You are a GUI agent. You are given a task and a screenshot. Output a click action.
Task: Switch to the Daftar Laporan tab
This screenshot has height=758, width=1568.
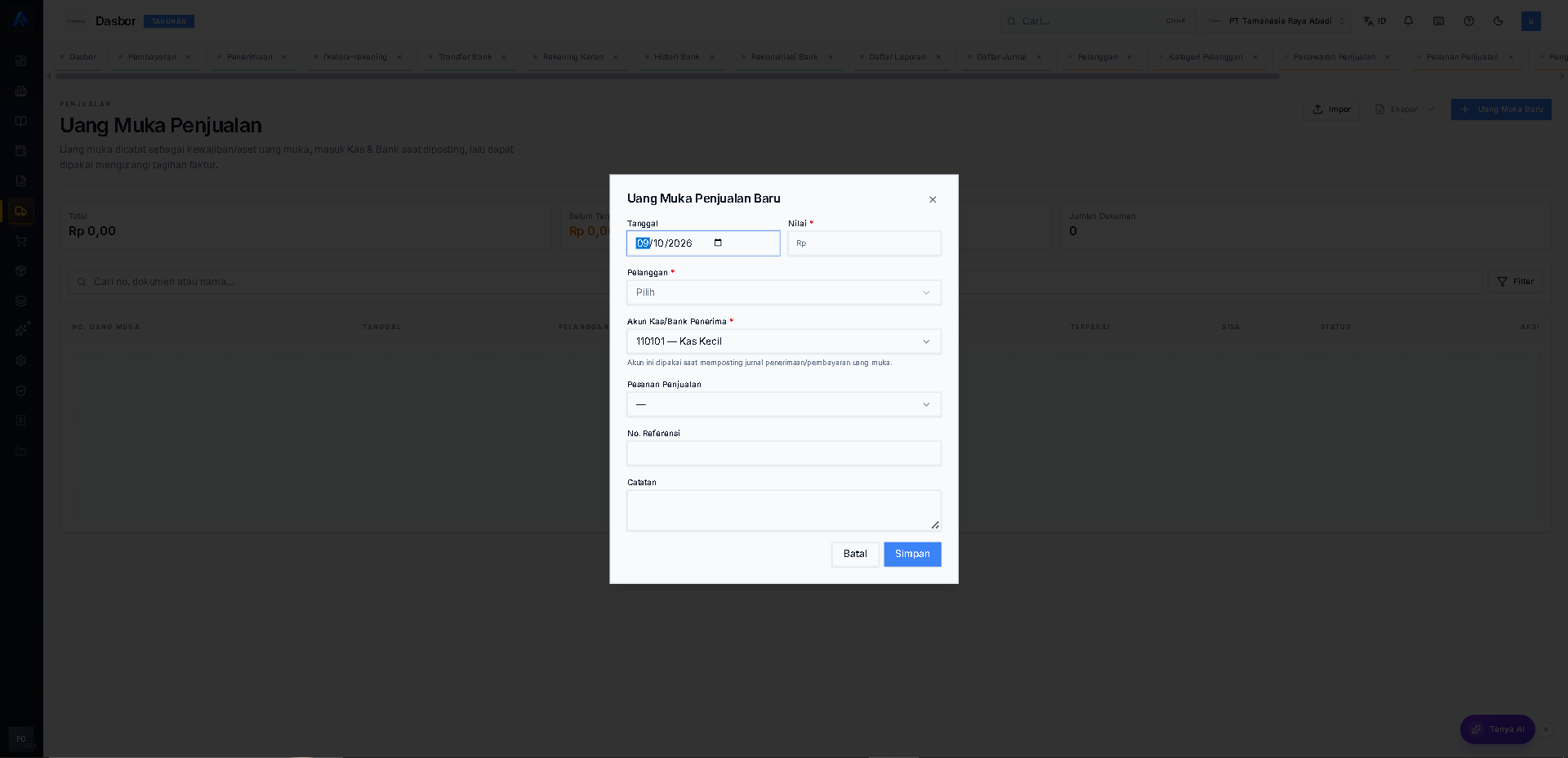[x=897, y=57]
